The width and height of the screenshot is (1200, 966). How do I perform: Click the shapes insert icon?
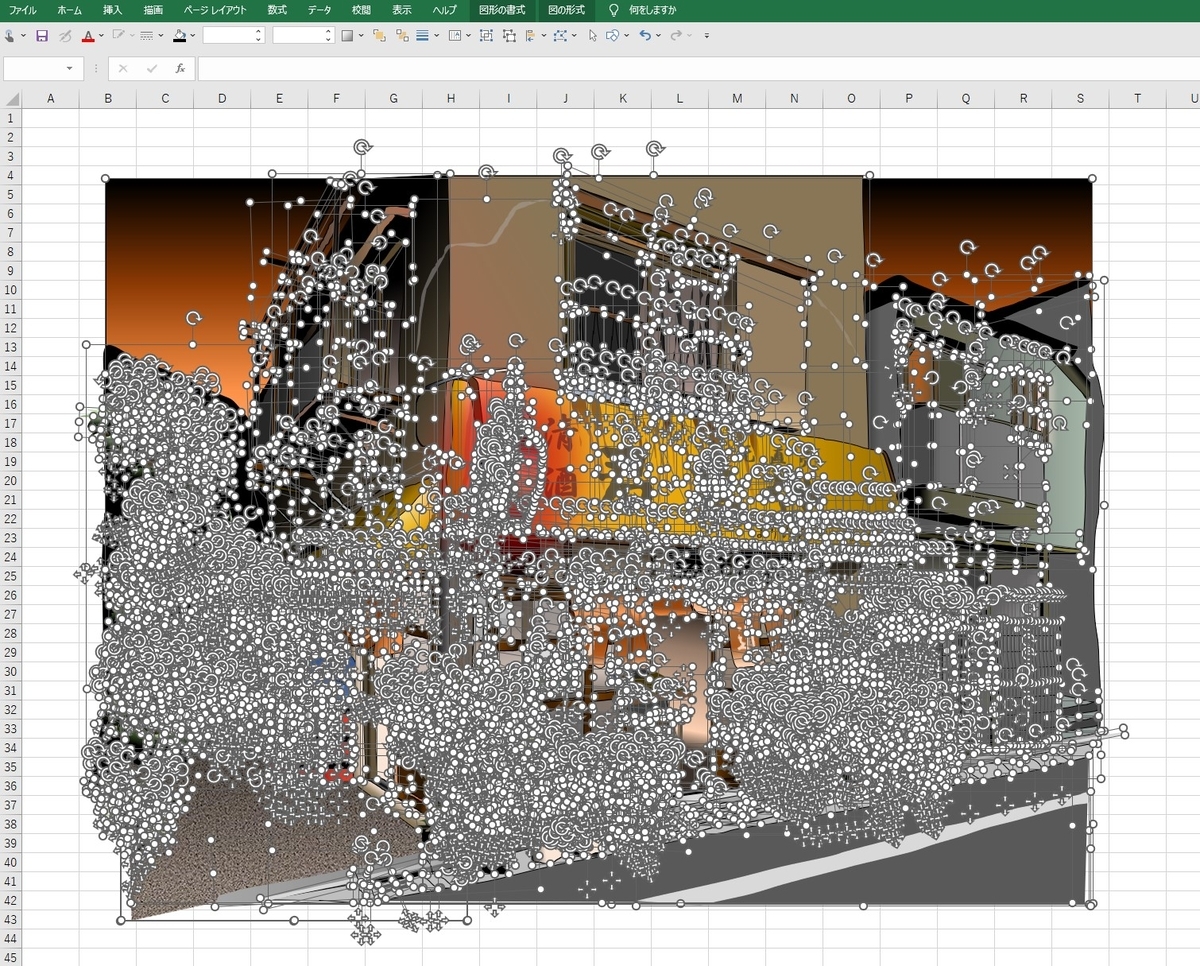[x=612, y=35]
